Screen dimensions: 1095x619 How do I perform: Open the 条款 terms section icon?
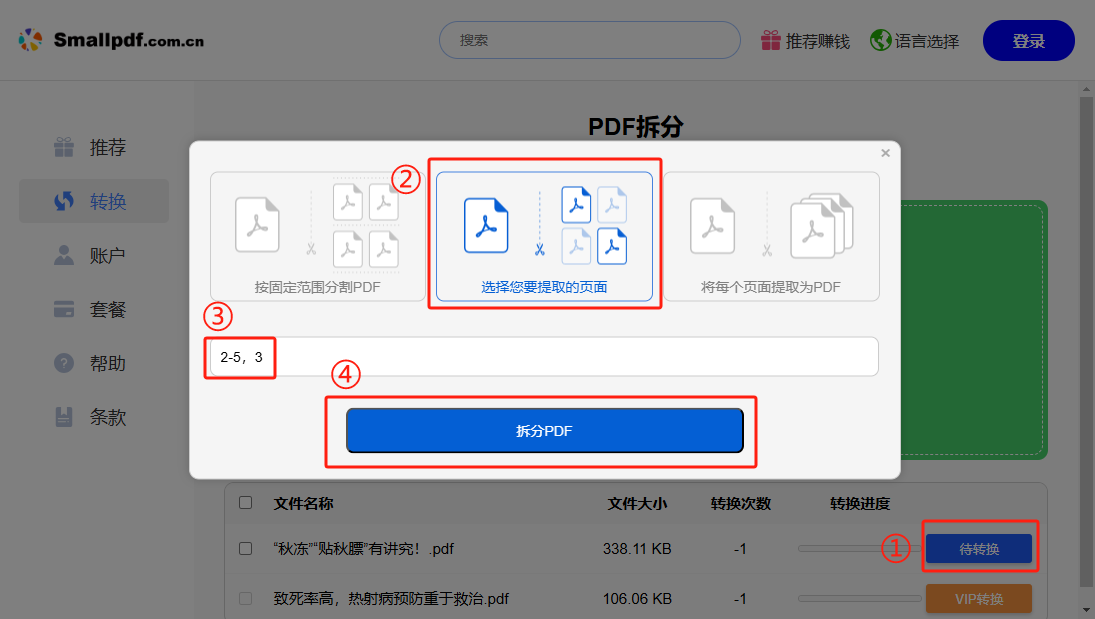(63, 417)
